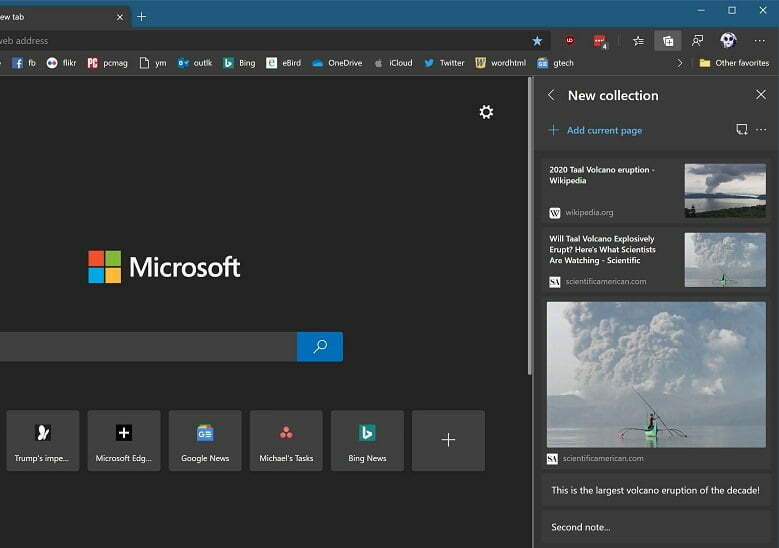Click the favorite star in address bar
Image resolution: width=779 pixels, height=548 pixels.
537,41
